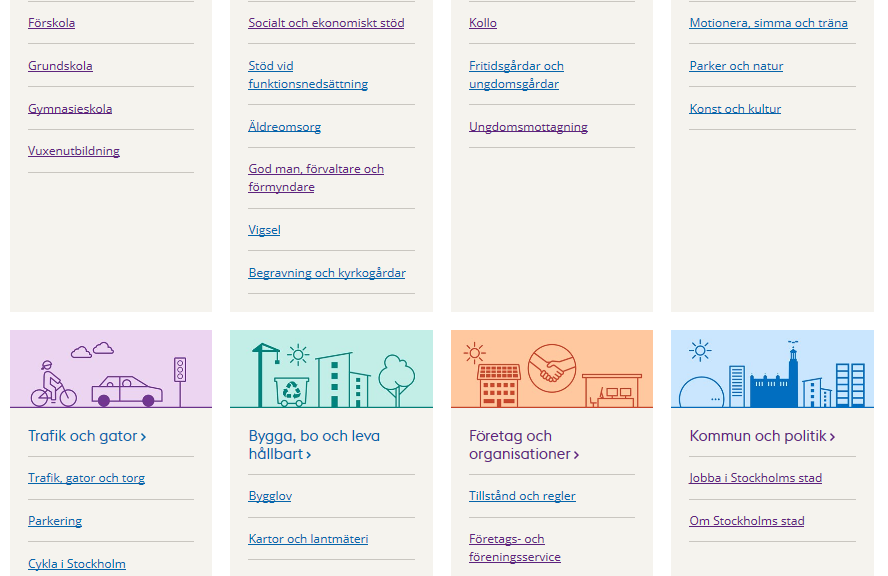The image size is (888, 576).
Task: Click the handshake illustration banner
Action: tap(552, 369)
